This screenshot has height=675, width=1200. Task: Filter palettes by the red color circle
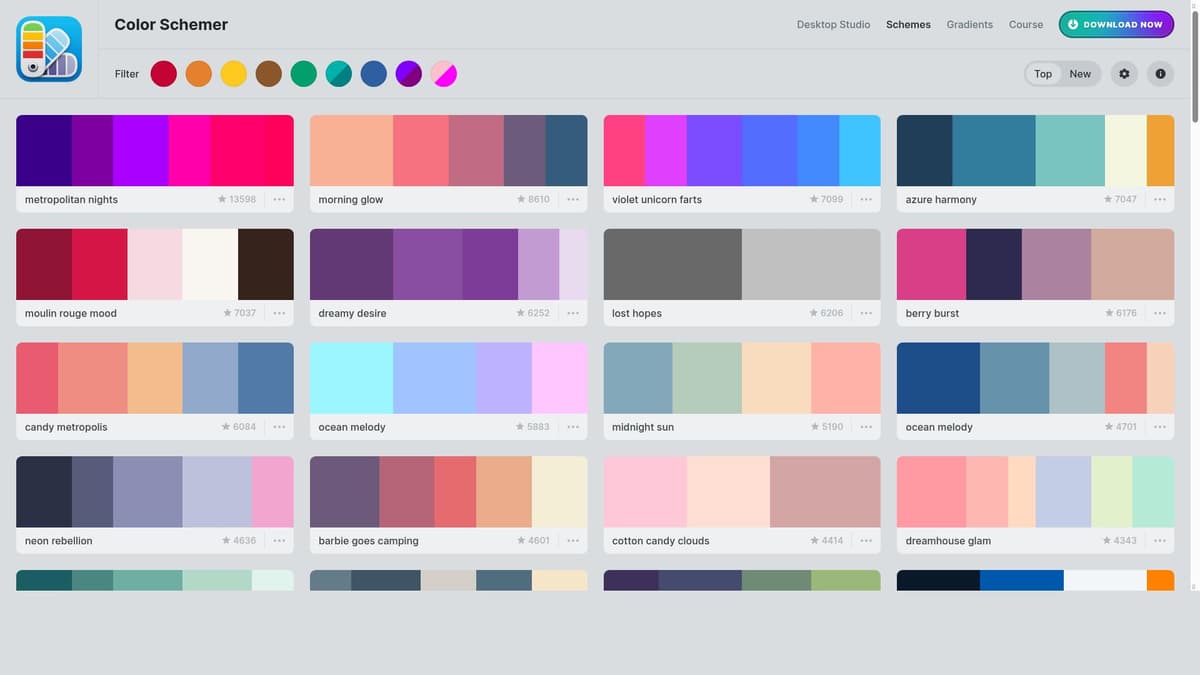(163, 73)
